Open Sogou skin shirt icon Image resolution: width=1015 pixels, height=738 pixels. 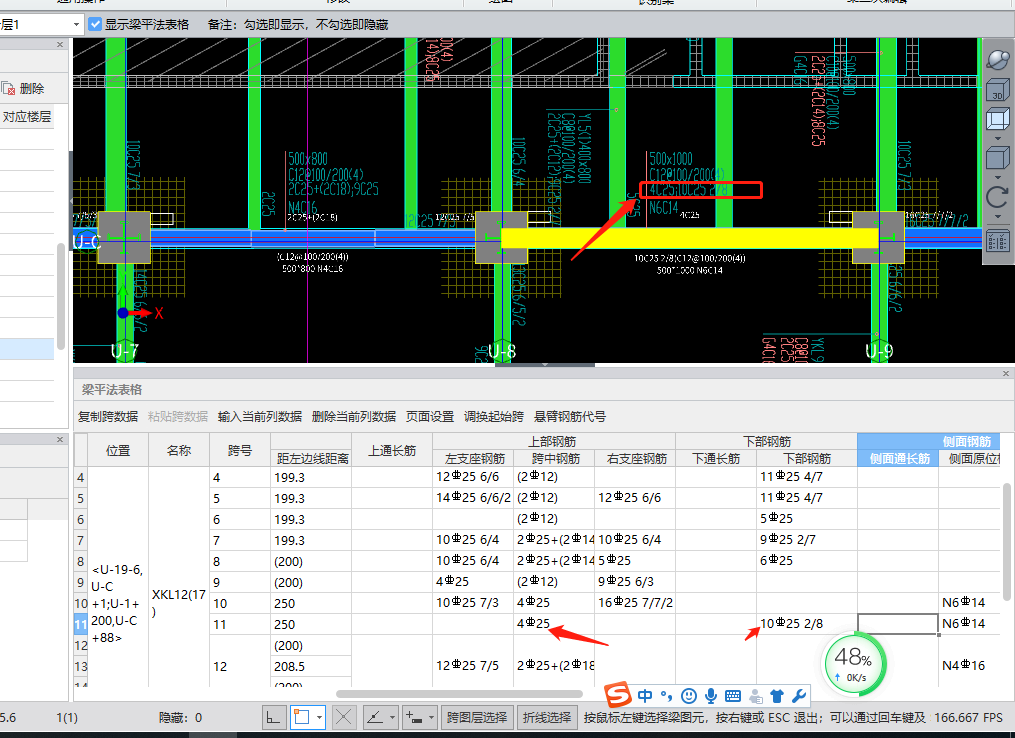pos(777,697)
